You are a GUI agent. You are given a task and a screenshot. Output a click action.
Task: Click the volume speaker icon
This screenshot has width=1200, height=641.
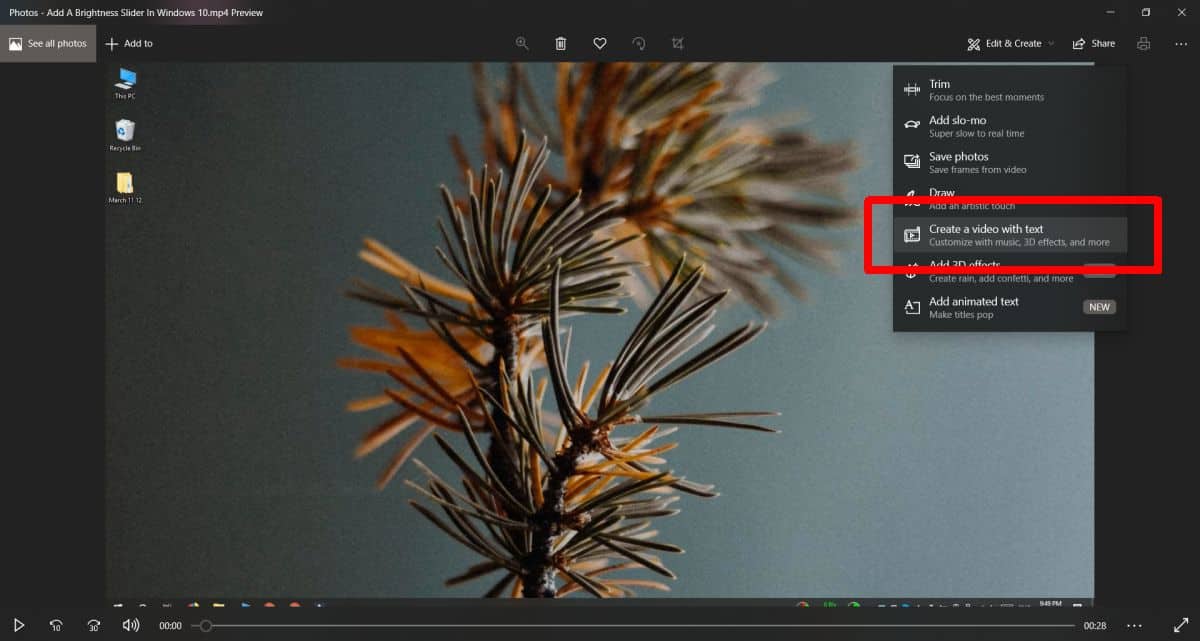tap(131, 625)
